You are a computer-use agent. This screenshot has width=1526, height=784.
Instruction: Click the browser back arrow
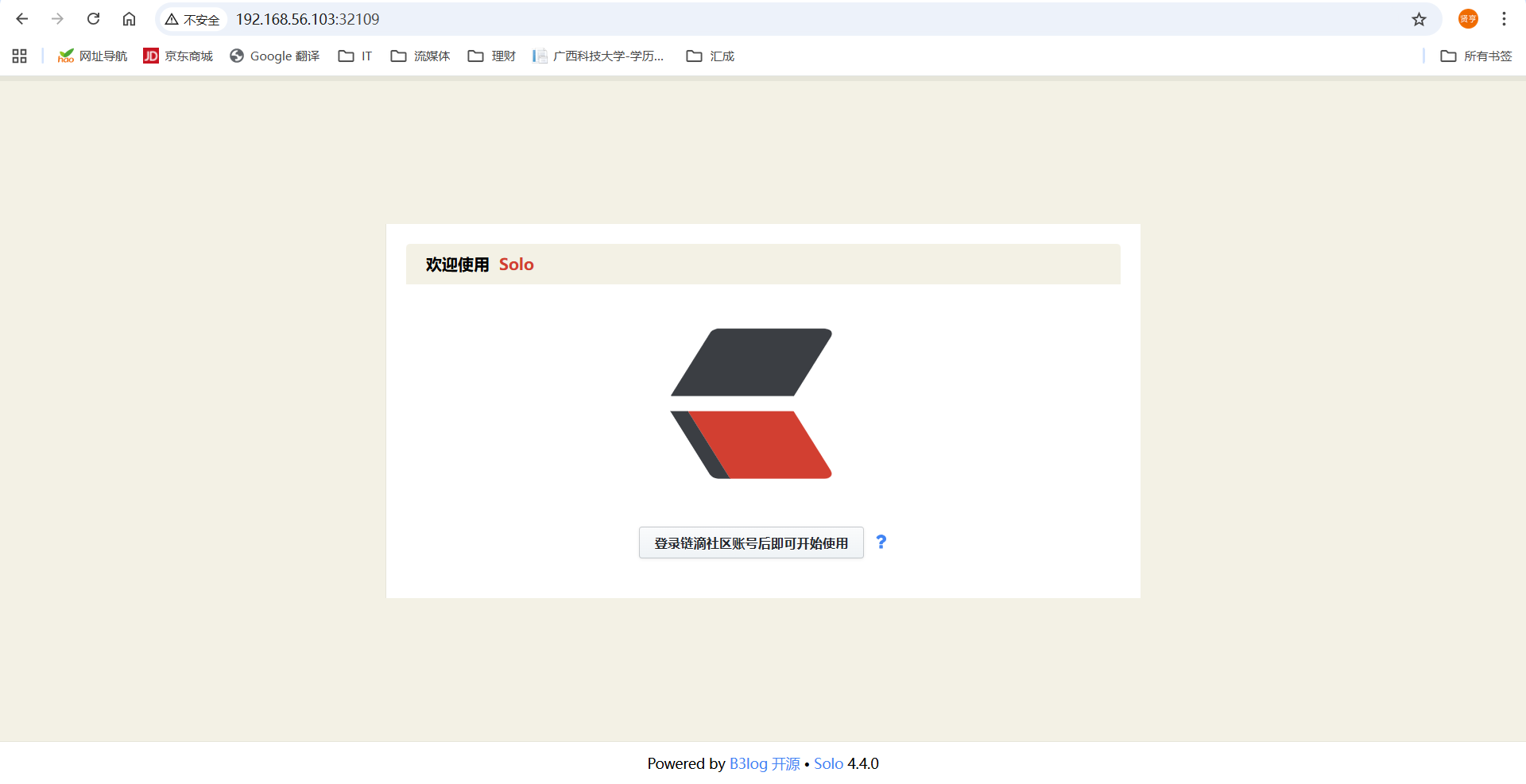[x=21, y=19]
